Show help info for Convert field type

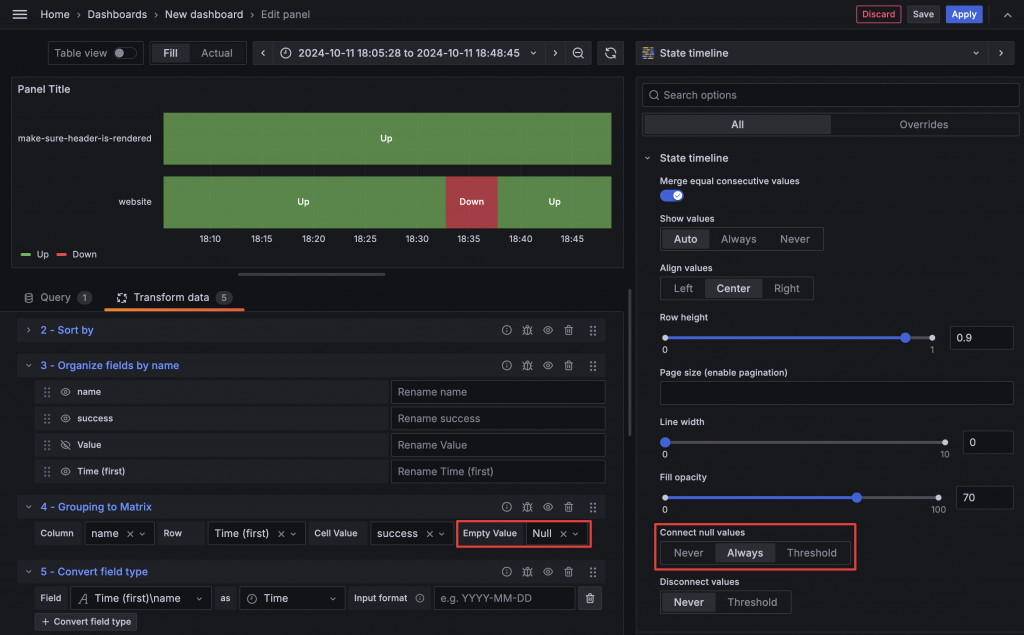click(x=507, y=572)
